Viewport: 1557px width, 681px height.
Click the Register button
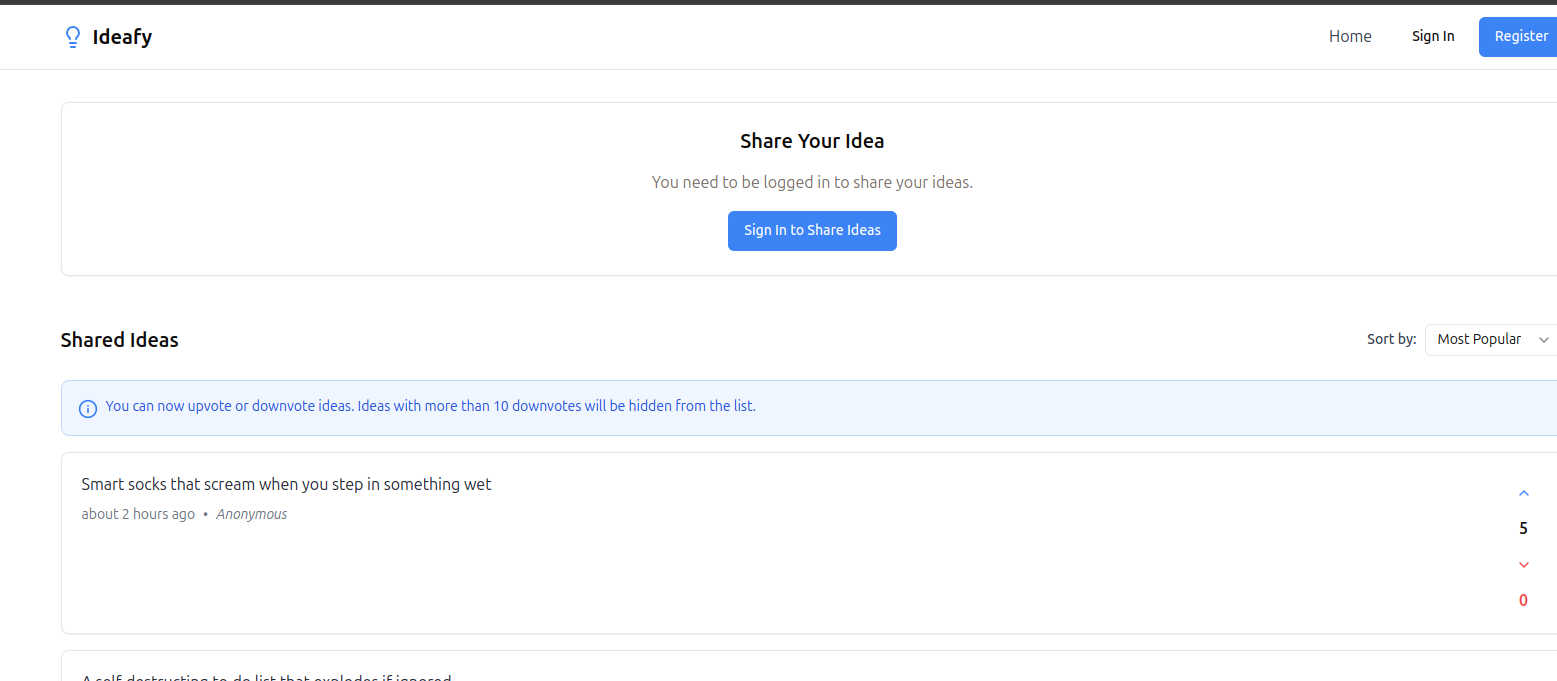(x=1520, y=37)
